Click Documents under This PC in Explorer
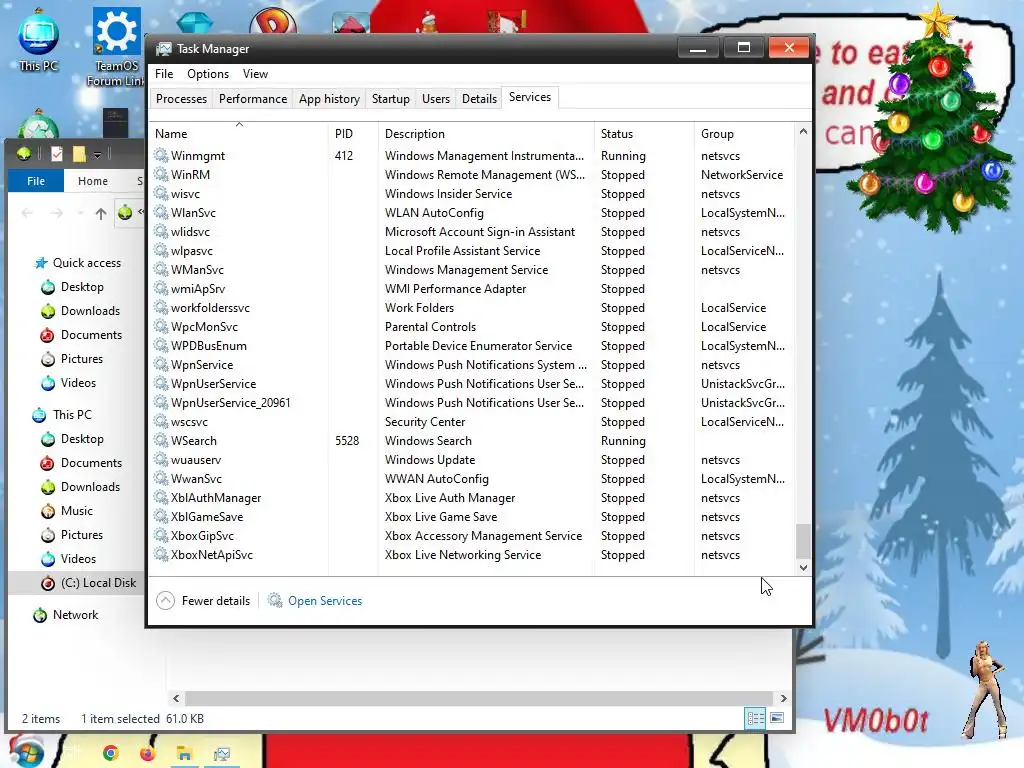 (x=91, y=462)
